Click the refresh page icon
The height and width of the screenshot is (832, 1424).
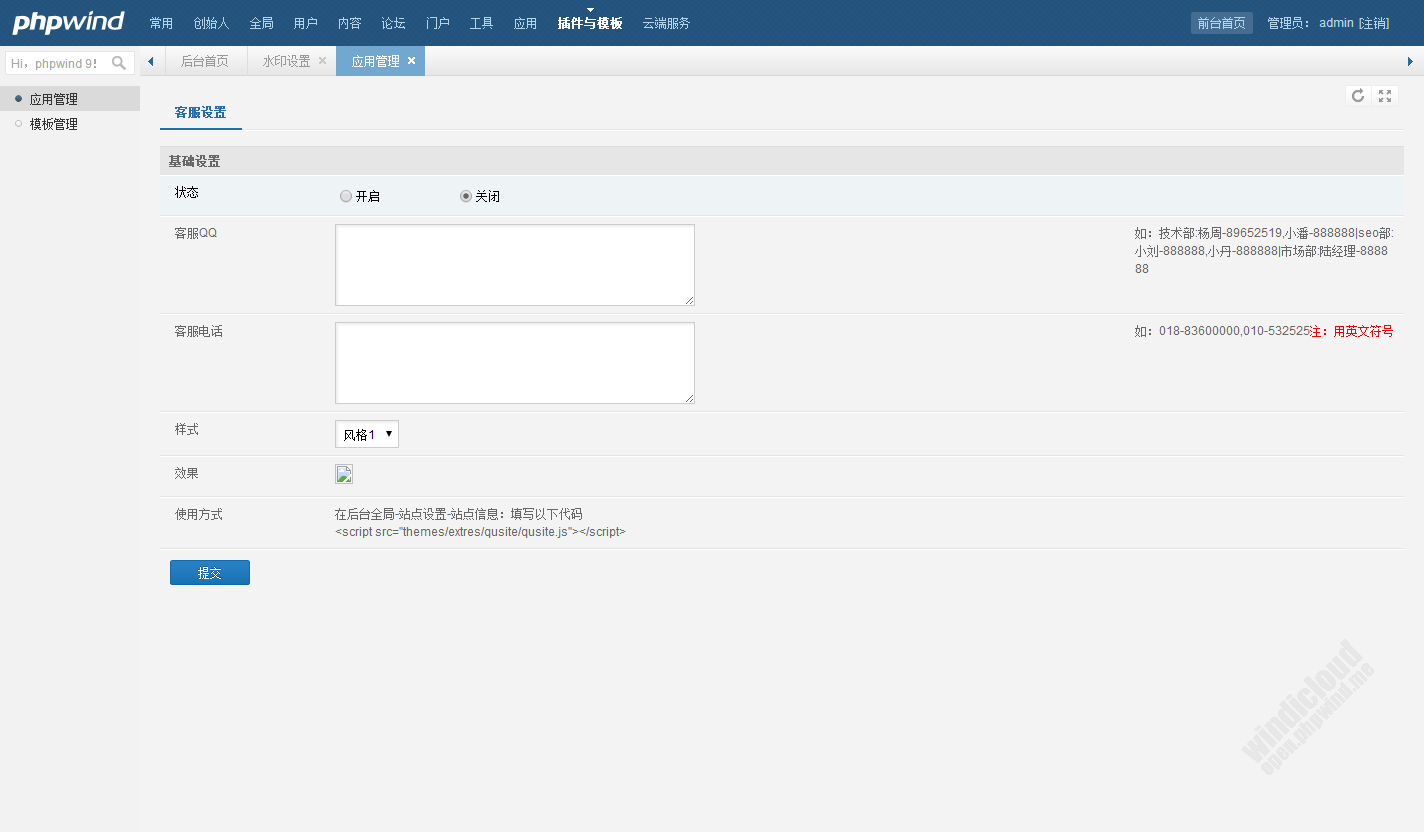point(1358,96)
